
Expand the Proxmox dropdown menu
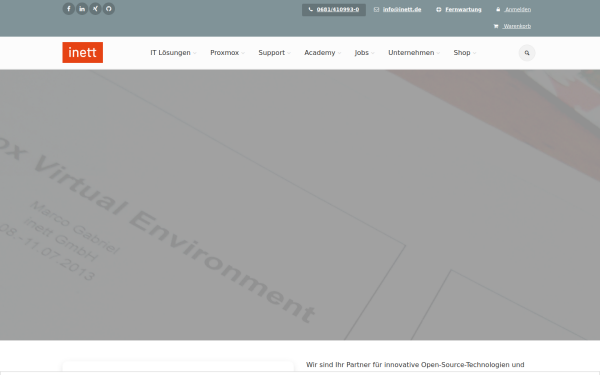click(x=227, y=53)
